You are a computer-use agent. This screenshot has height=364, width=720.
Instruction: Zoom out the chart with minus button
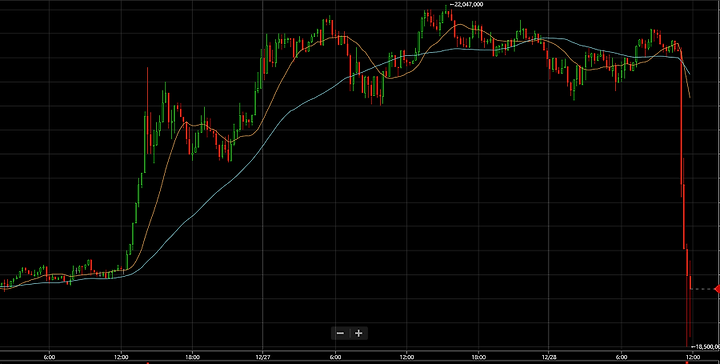(x=340, y=333)
